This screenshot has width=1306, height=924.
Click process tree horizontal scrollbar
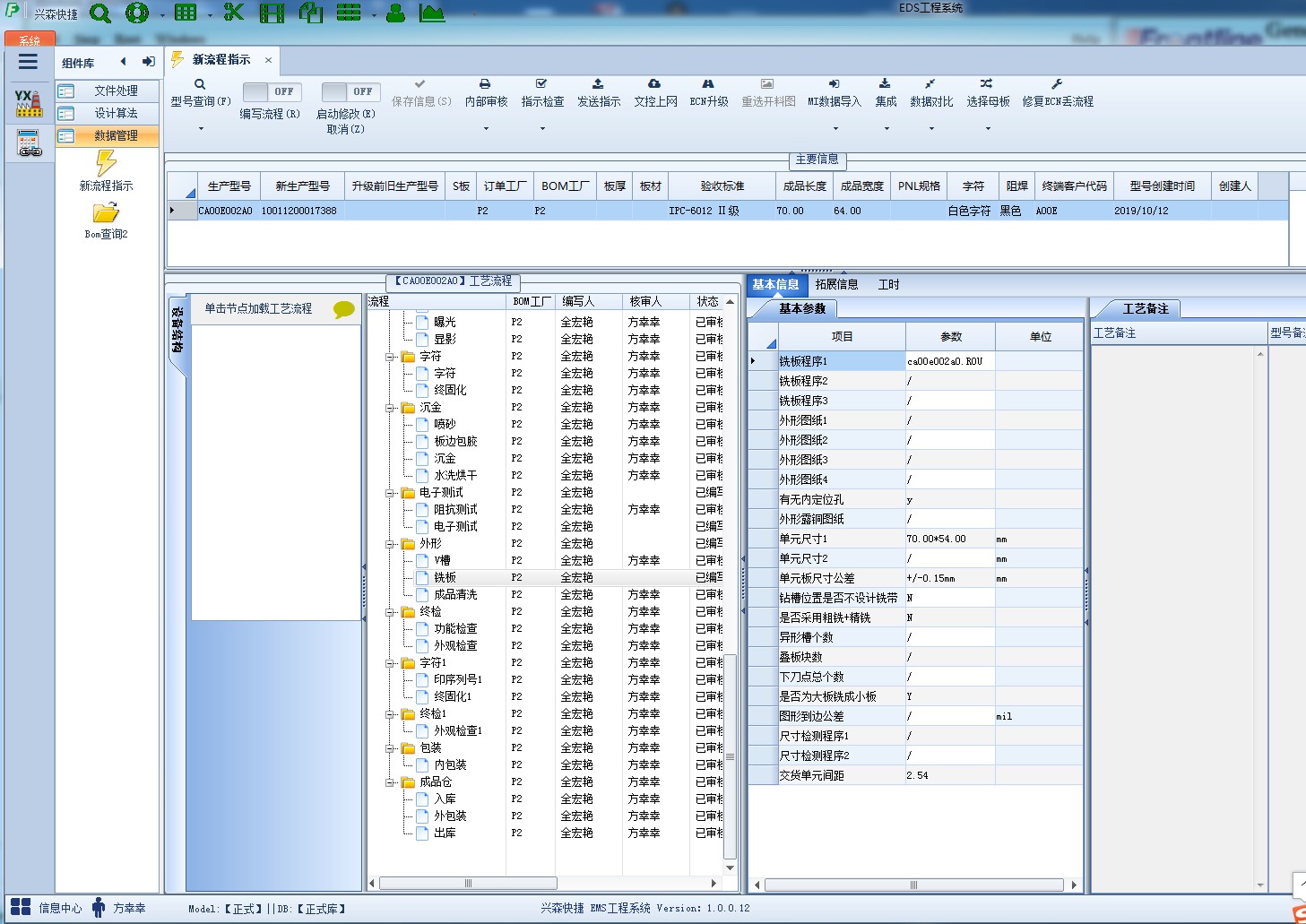468,884
